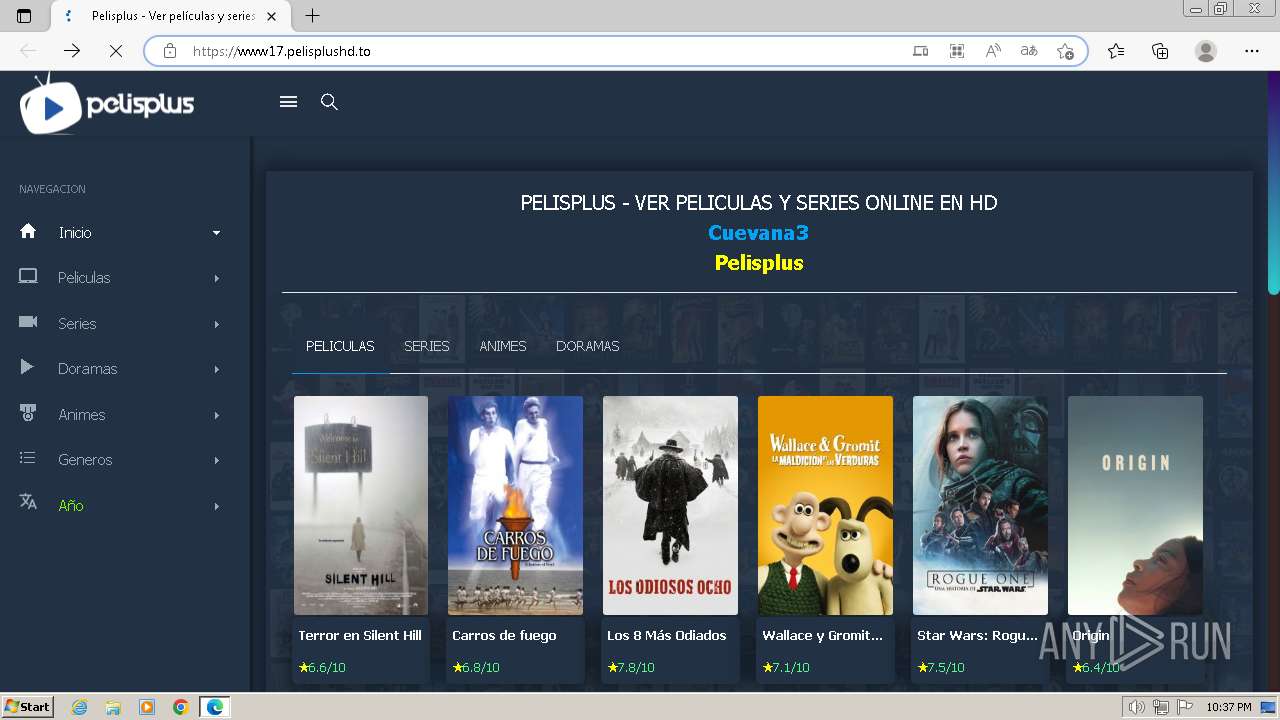
Task: View site information lock icon
Action: click(x=170, y=51)
